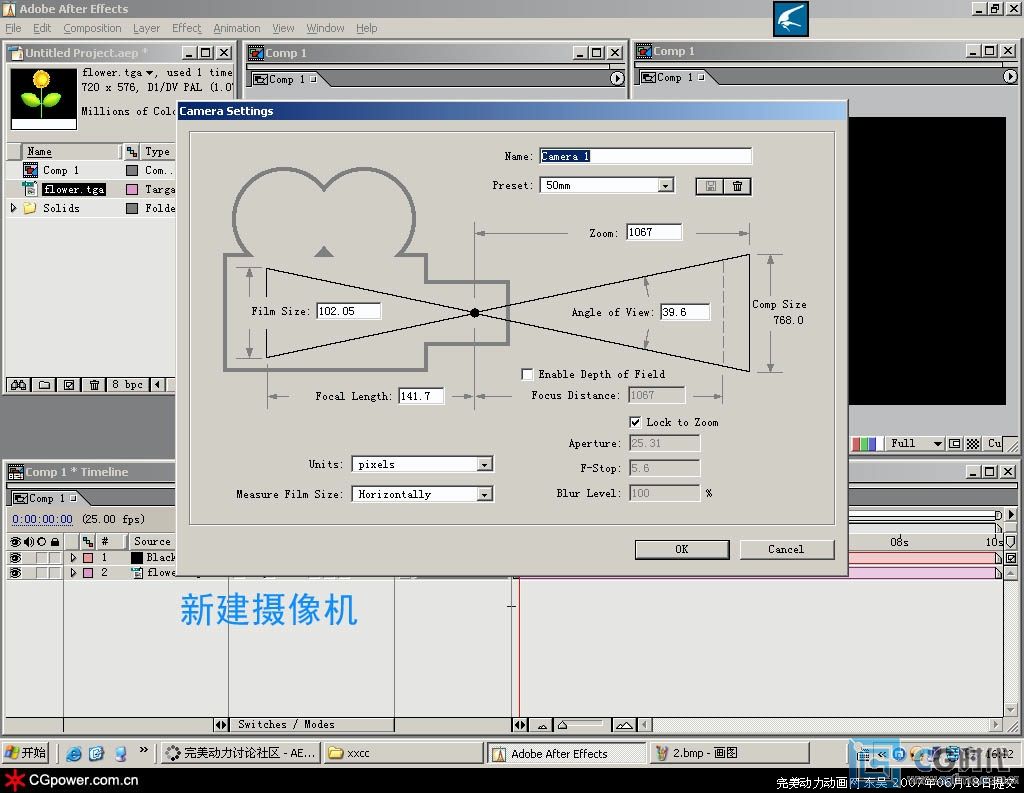Open the Edit menu

[42, 28]
